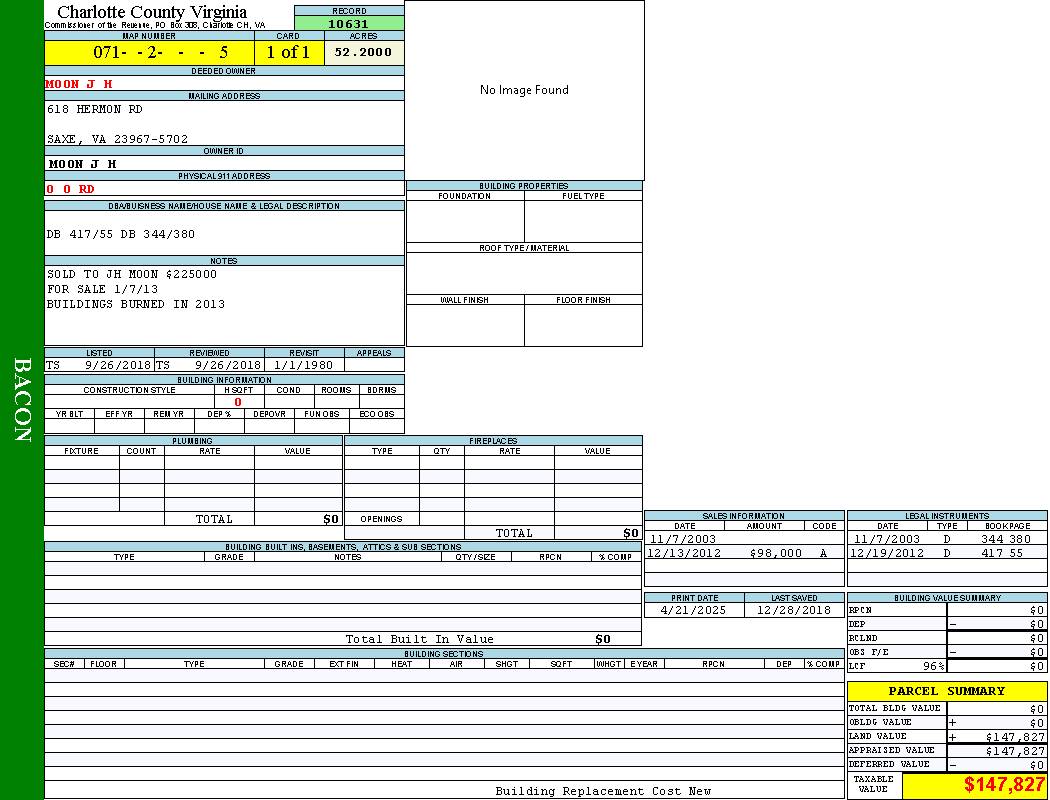Select the deeded owner name MOON J H
The image size is (1050, 800).
(80, 84)
